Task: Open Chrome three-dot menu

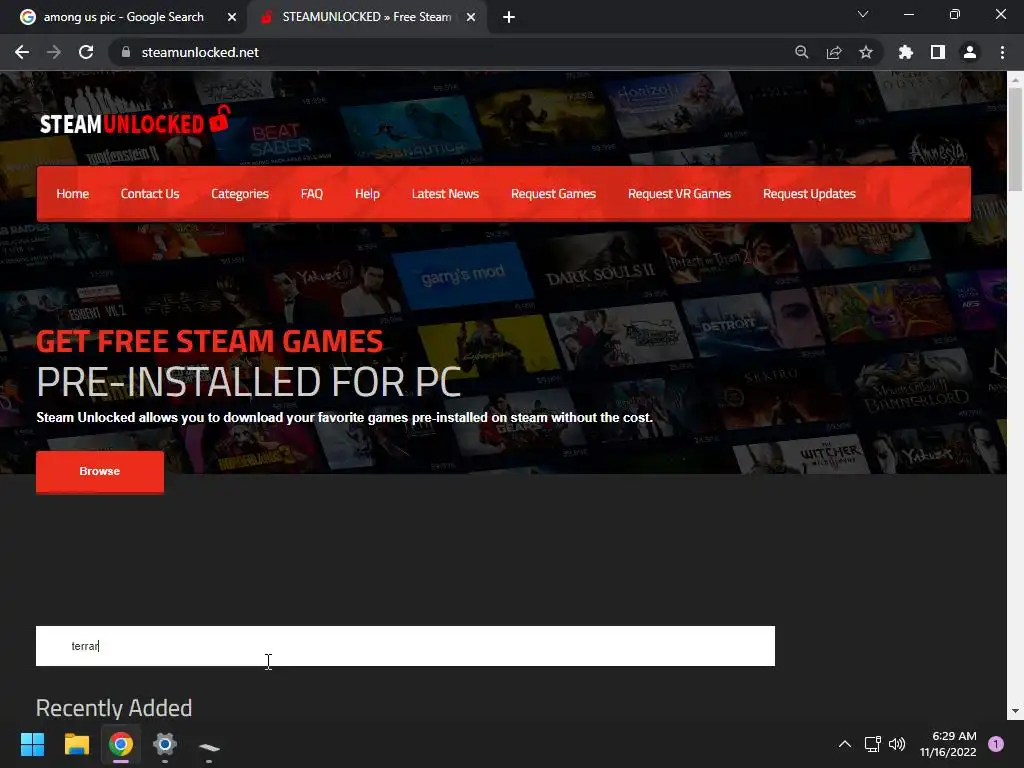Action: click(1002, 52)
